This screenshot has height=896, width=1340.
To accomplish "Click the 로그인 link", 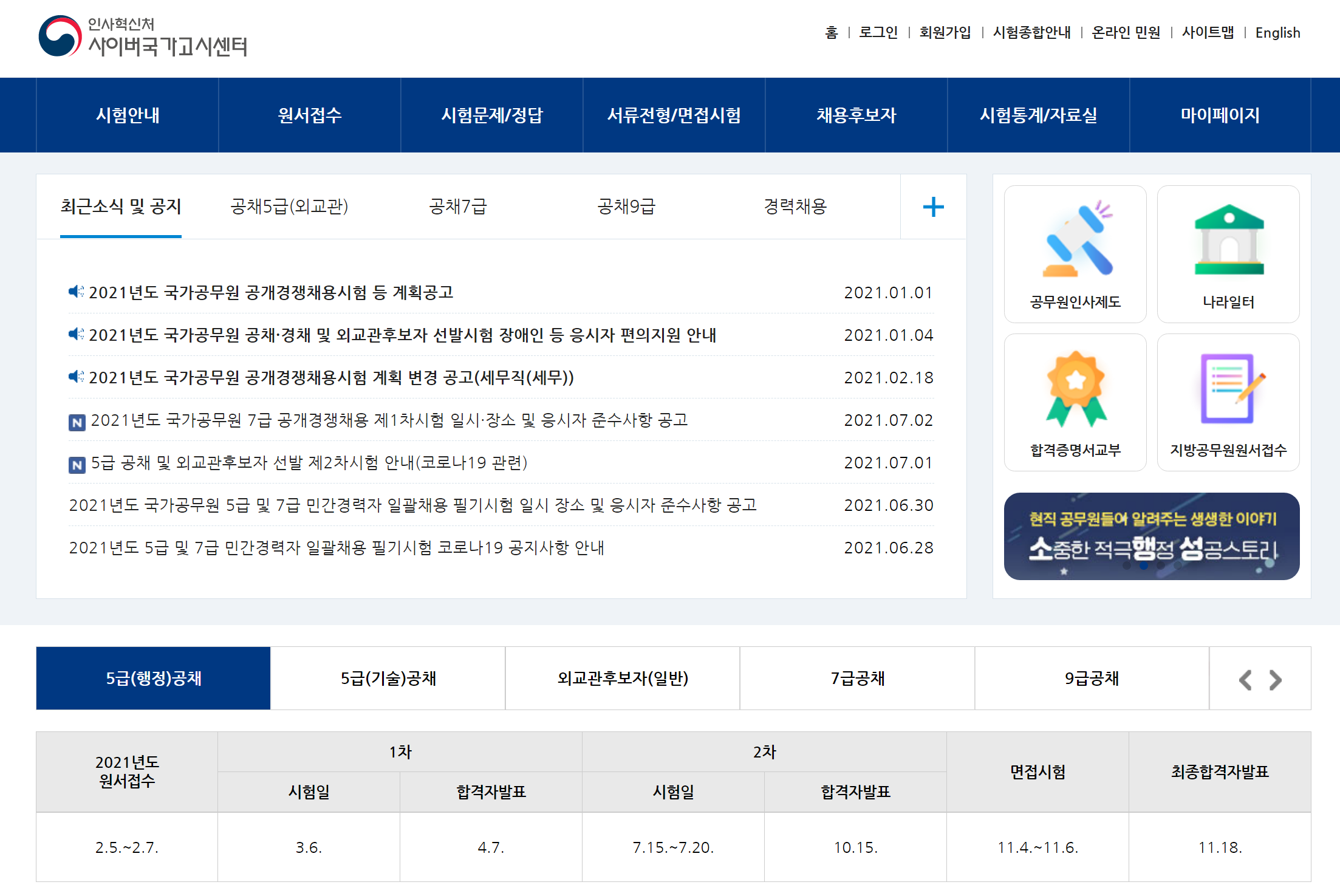I will [878, 33].
